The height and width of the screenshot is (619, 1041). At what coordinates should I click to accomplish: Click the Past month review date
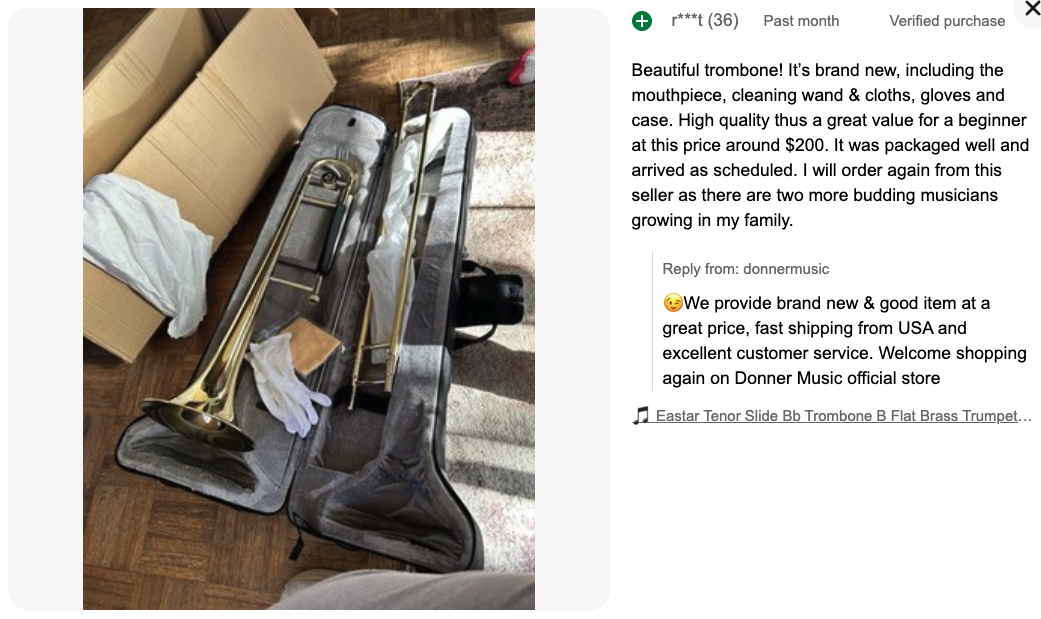point(801,21)
